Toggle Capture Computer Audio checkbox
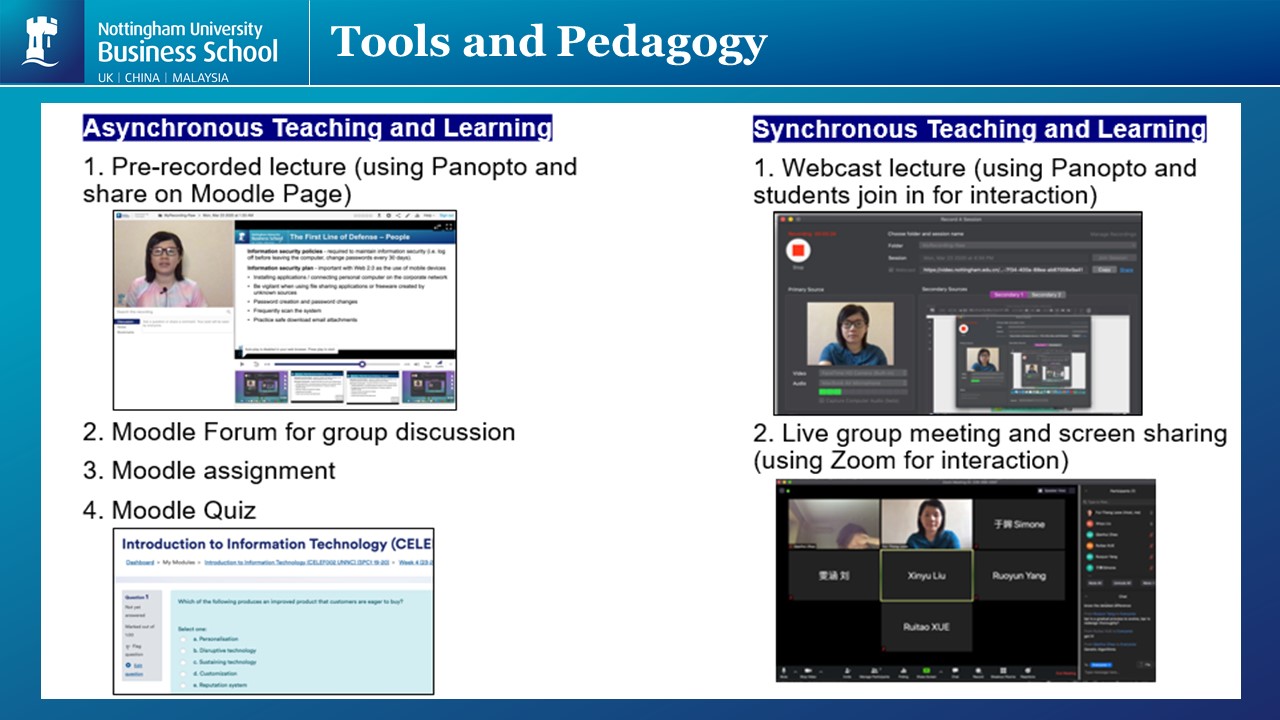The height and width of the screenshot is (720, 1280). [x=822, y=401]
